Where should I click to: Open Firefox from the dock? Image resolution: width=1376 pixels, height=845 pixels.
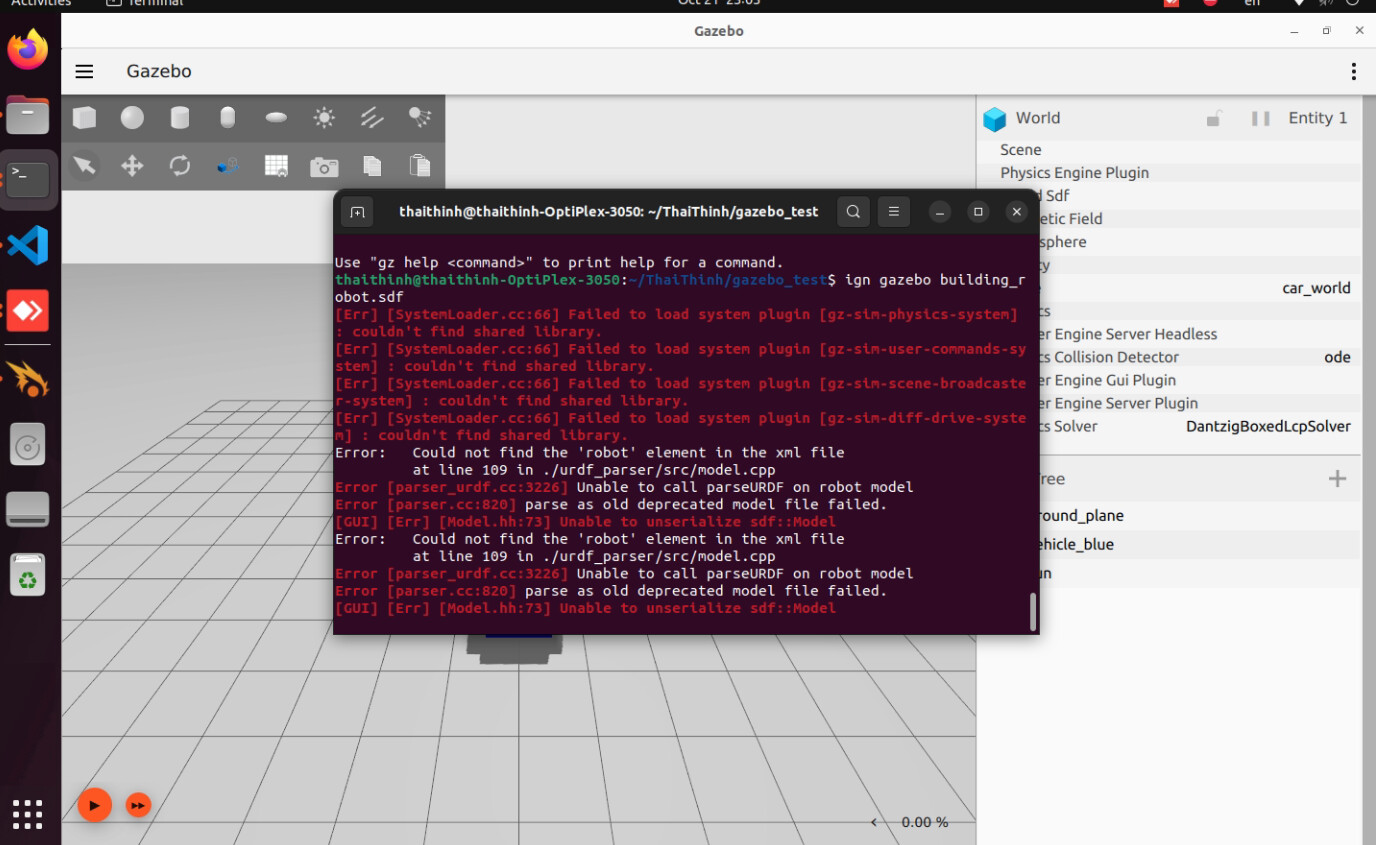coord(28,50)
